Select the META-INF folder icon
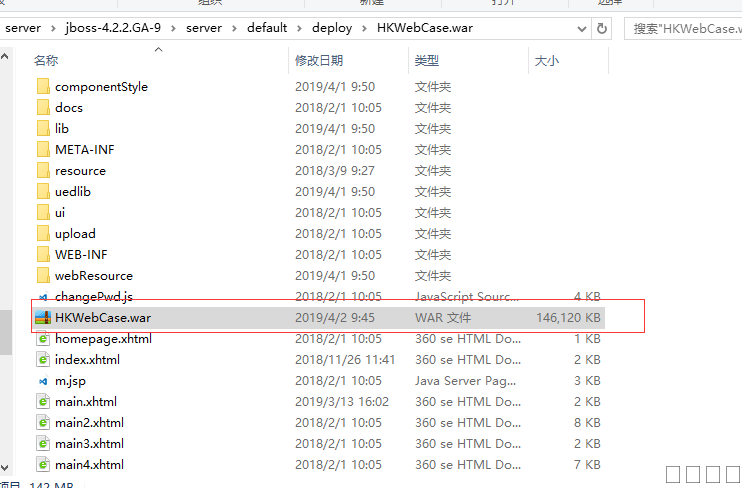742x488 pixels. click(43, 150)
